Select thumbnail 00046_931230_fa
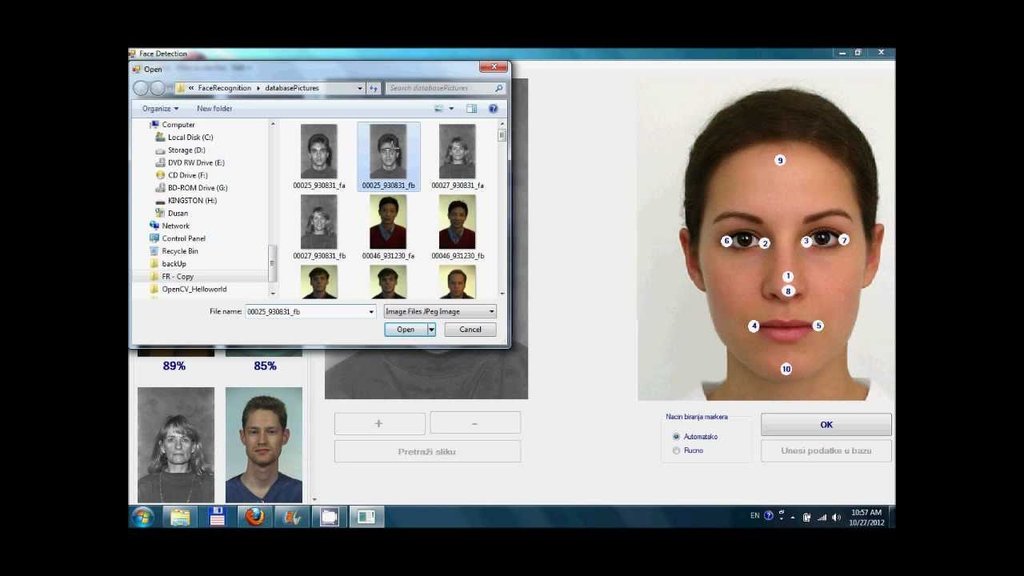The image size is (1024, 576). [x=389, y=228]
